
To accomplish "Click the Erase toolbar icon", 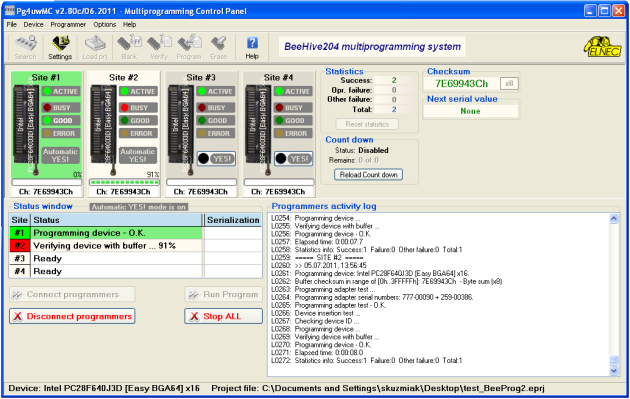I will click(x=219, y=47).
